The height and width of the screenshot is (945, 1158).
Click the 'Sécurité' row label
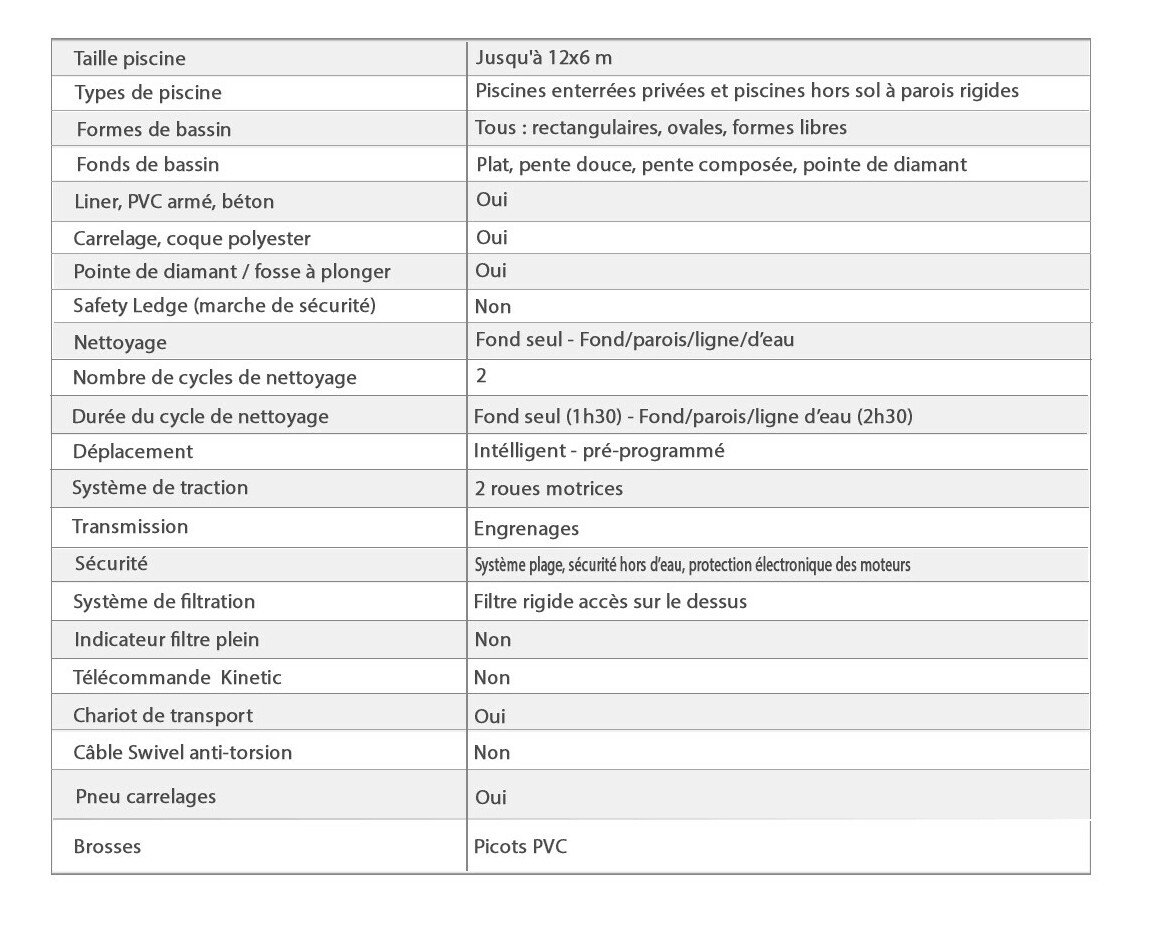(111, 564)
